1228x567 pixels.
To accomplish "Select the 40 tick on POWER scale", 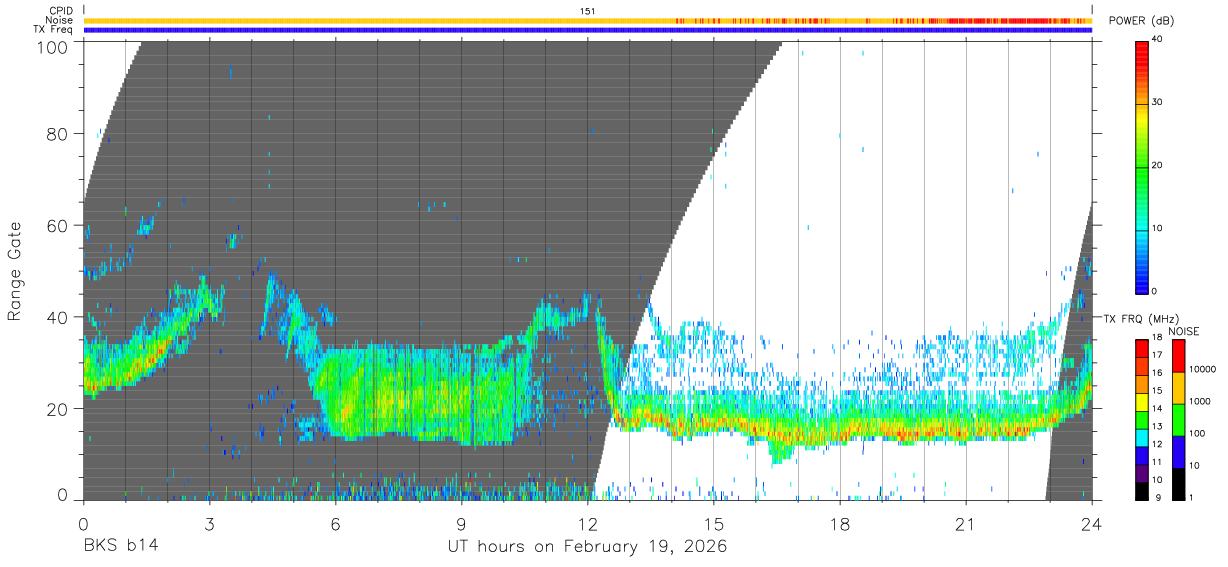I will [1158, 40].
